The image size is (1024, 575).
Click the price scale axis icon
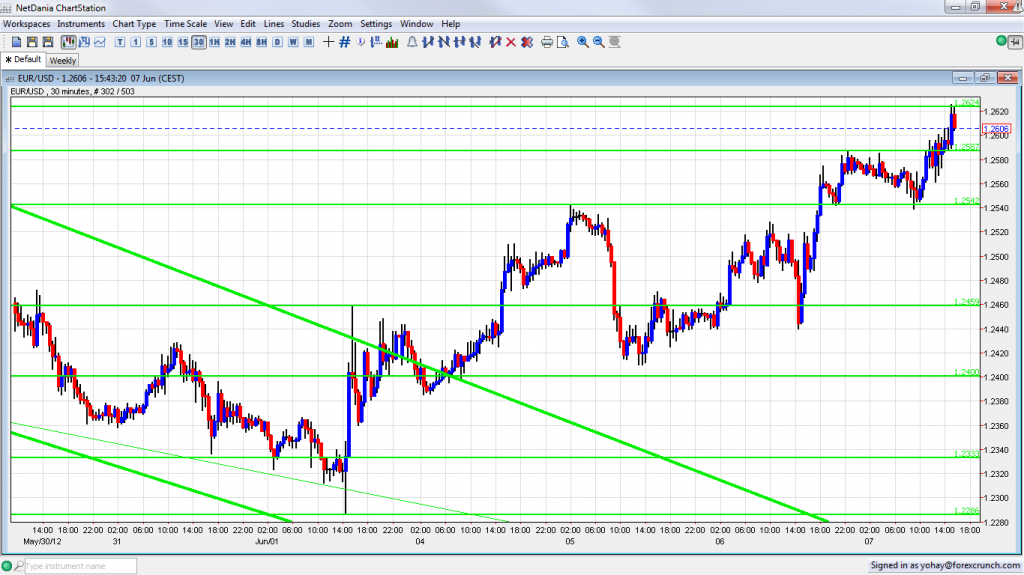pos(376,42)
